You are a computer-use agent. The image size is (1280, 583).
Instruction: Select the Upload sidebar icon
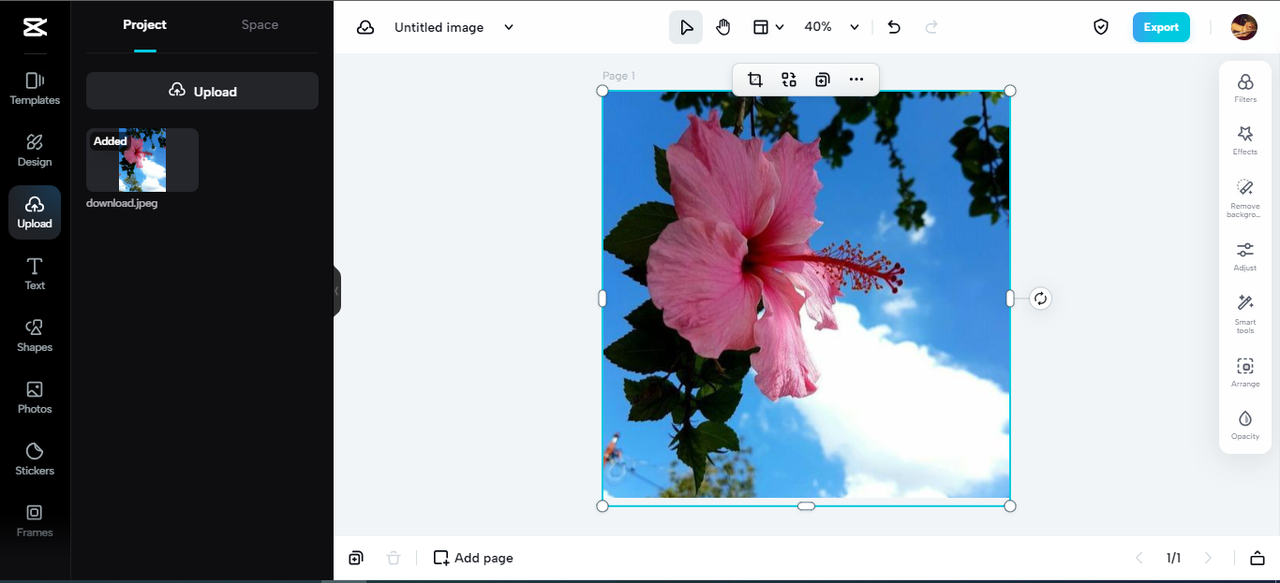pos(35,212)
